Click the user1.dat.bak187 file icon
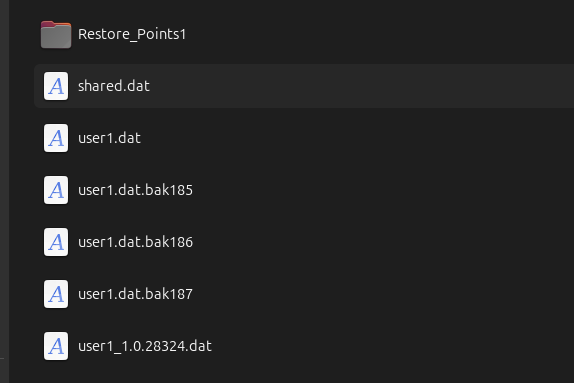Viewport: 574px width, 383px height. pyautogui.click(x=56, y=294)
